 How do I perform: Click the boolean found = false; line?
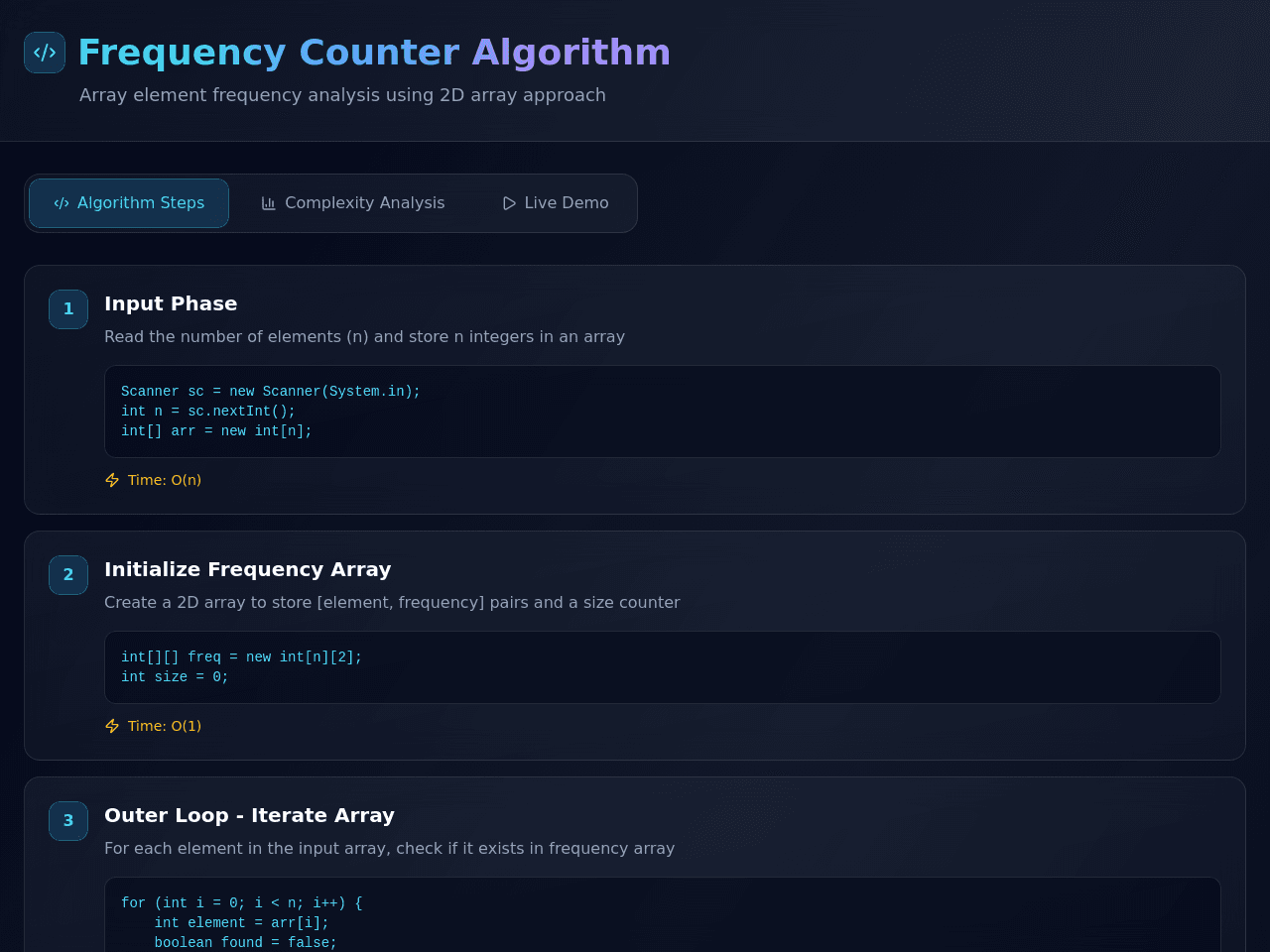pyautogui.click(x=245, y=943)
